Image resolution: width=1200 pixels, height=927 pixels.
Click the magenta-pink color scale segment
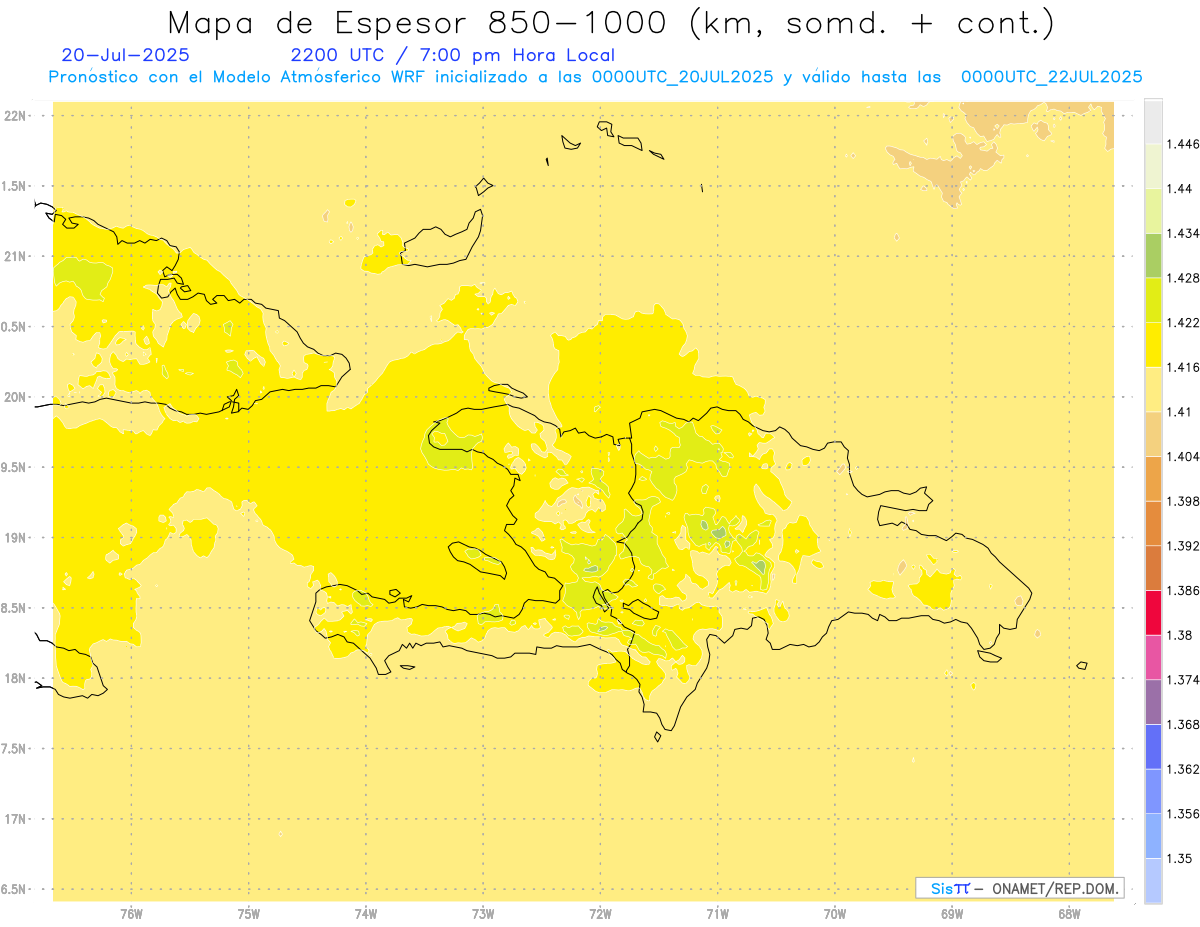pos(1153,656)
